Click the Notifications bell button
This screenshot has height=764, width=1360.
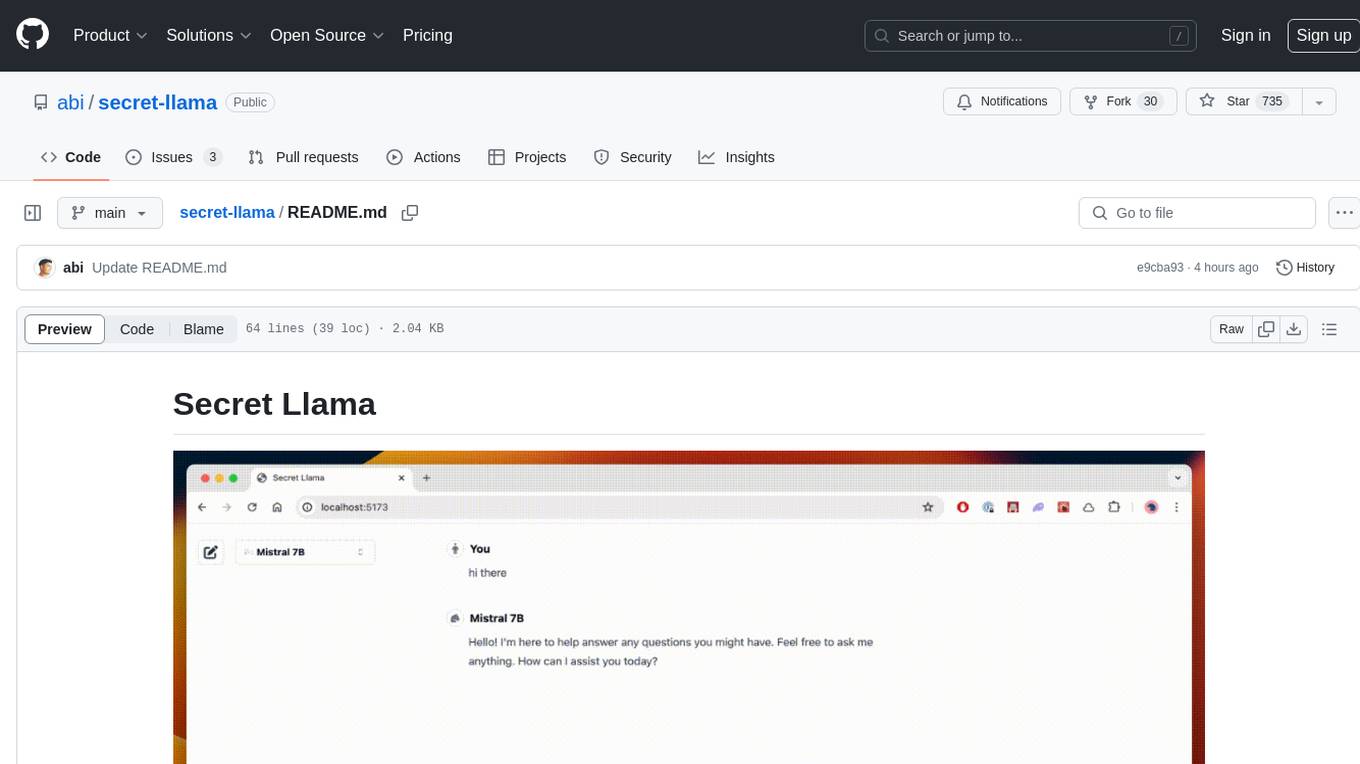[x=1002, y=102]
